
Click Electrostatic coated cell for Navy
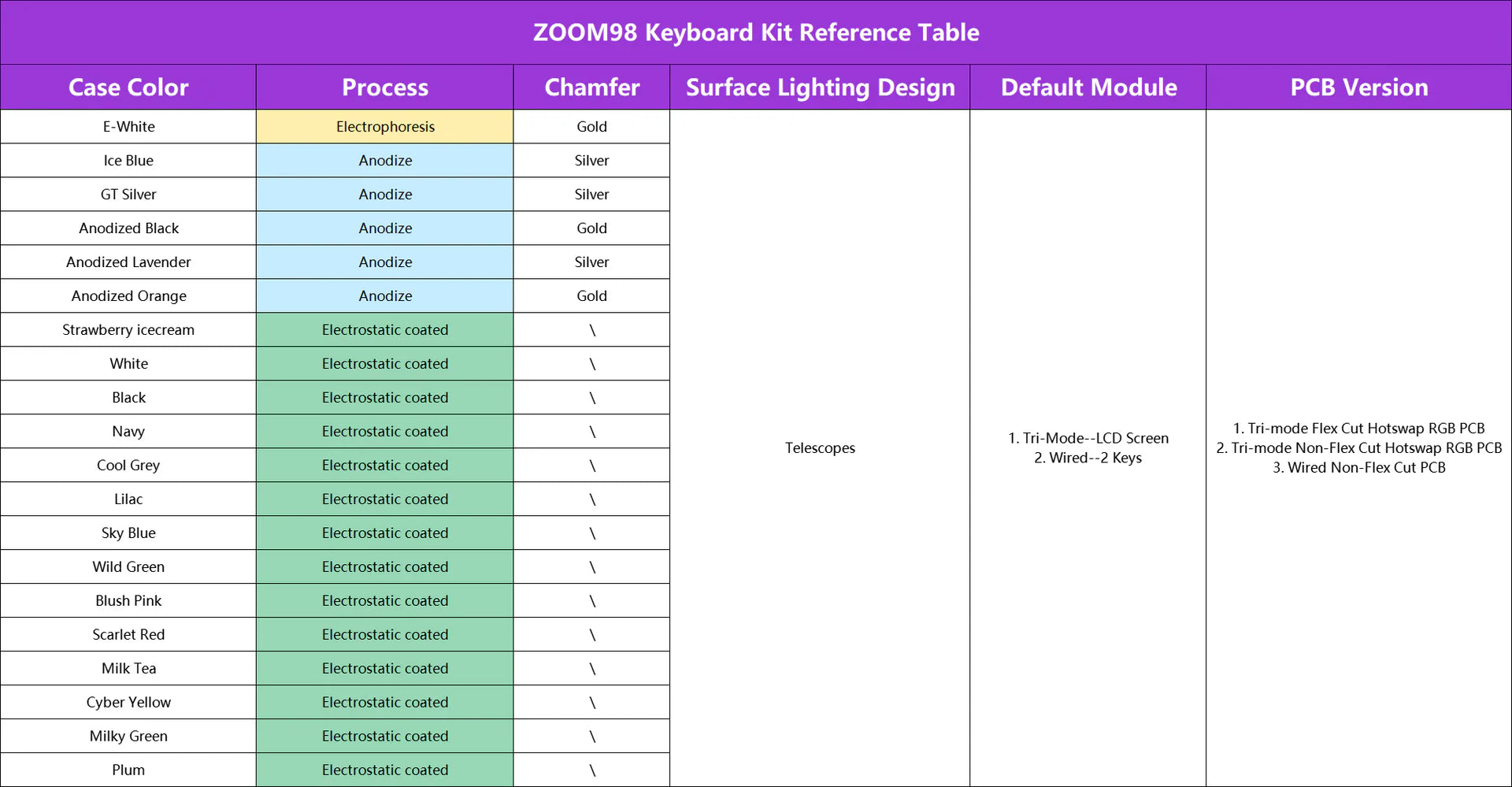coord(385,432)
